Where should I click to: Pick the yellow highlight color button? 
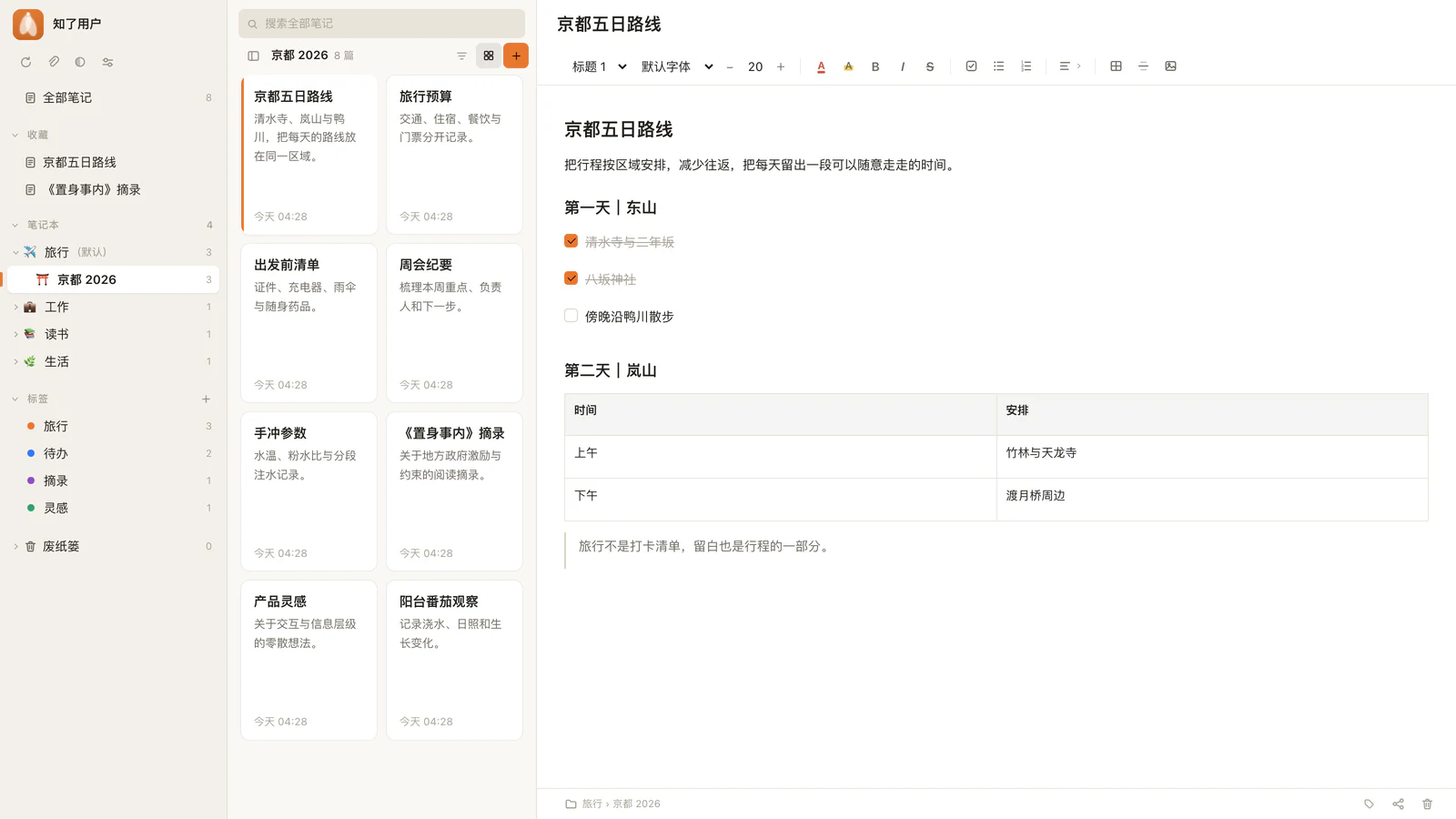click(x=848, y=66)
